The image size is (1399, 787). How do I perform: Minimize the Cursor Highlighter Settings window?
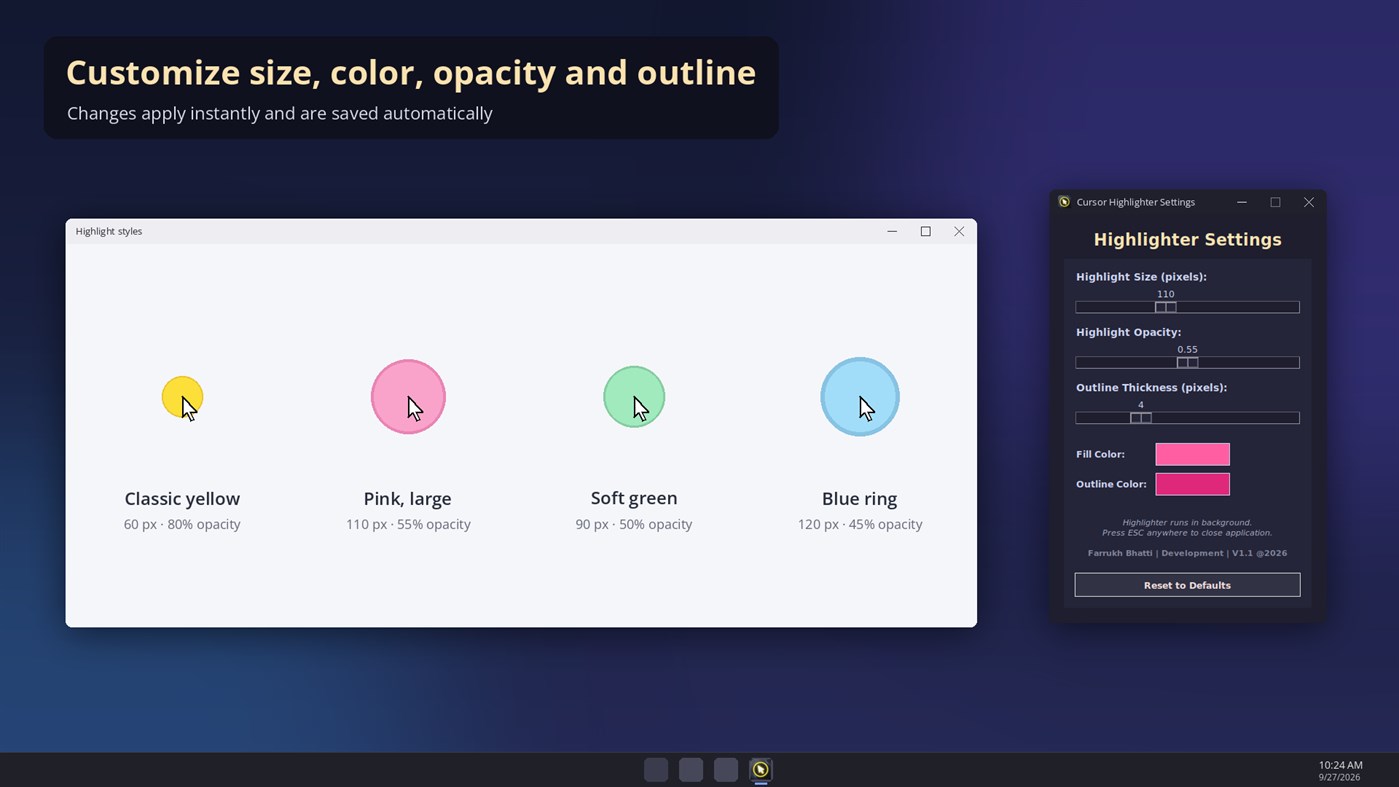(x=1242, y=202)
